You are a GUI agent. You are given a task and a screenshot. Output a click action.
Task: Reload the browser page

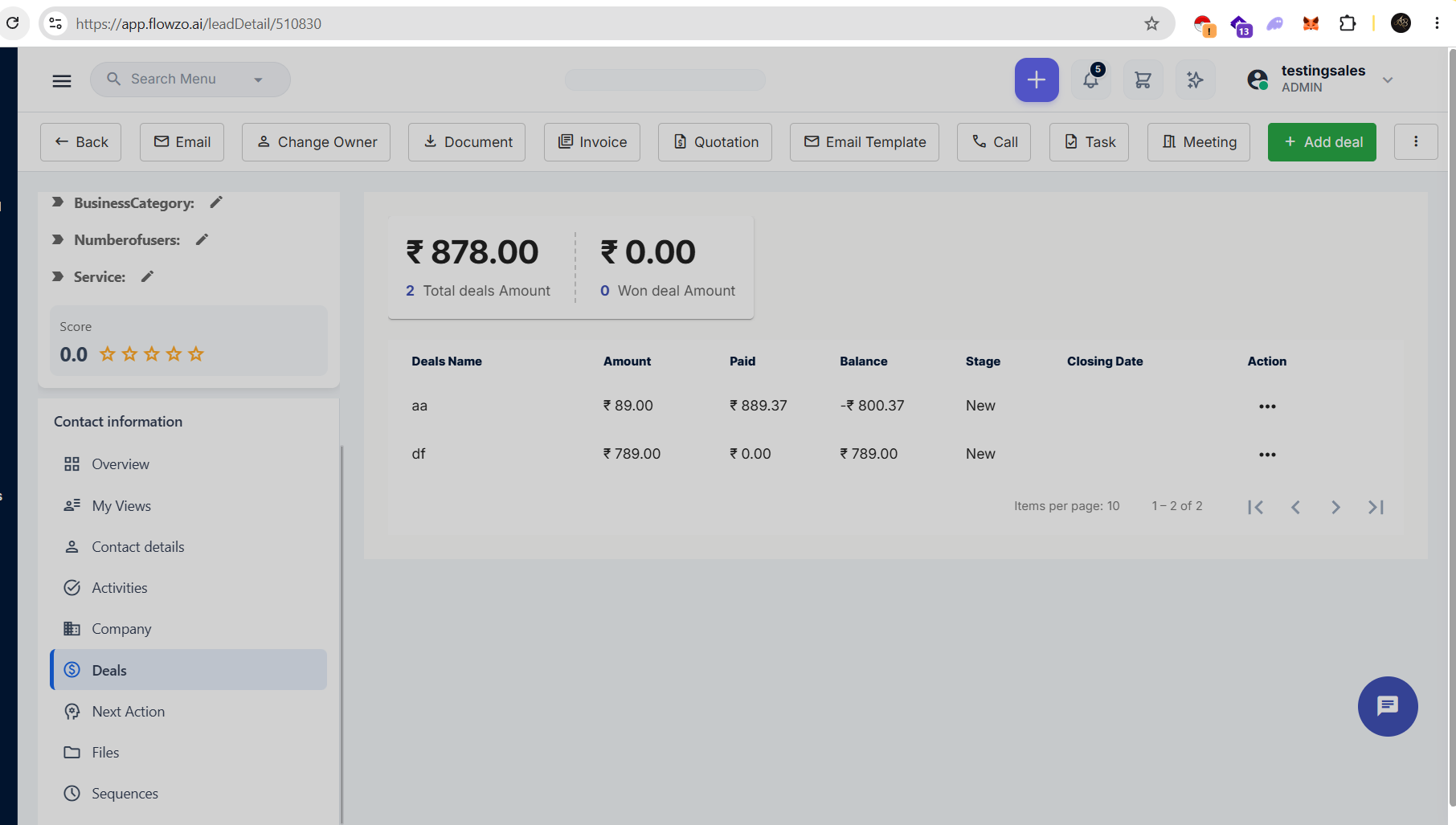tap(13, 23)
